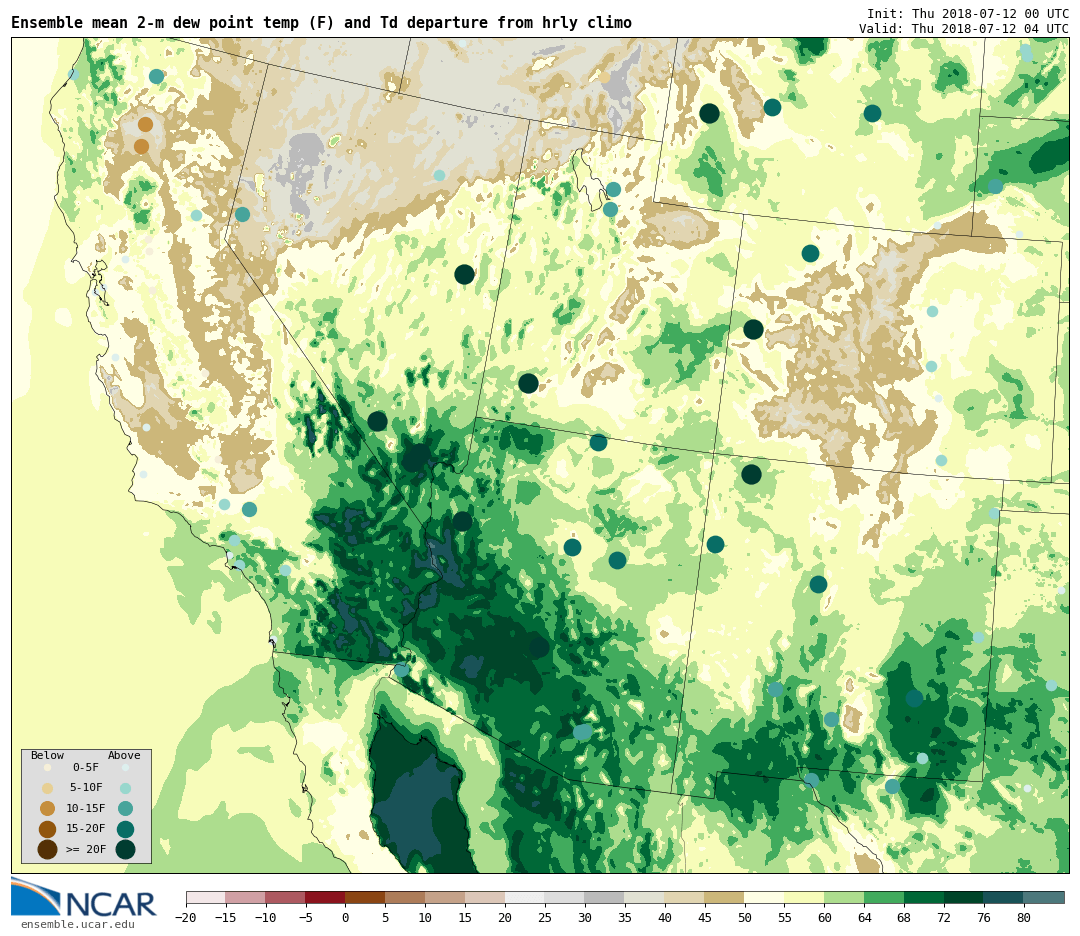Click the 'Ensemble mean 2-m dew point' title
The image size is (1080, 936).
[x=321, y=23]
